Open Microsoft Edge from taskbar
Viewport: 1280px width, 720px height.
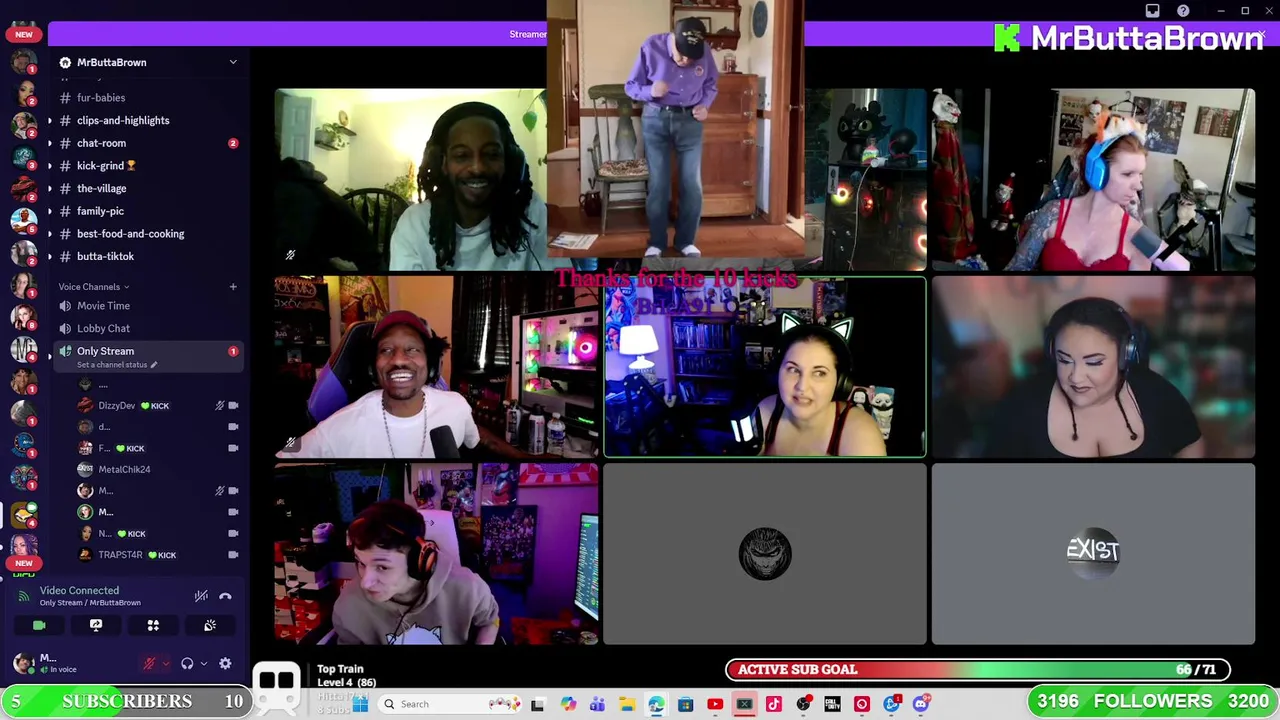[656, 704]
